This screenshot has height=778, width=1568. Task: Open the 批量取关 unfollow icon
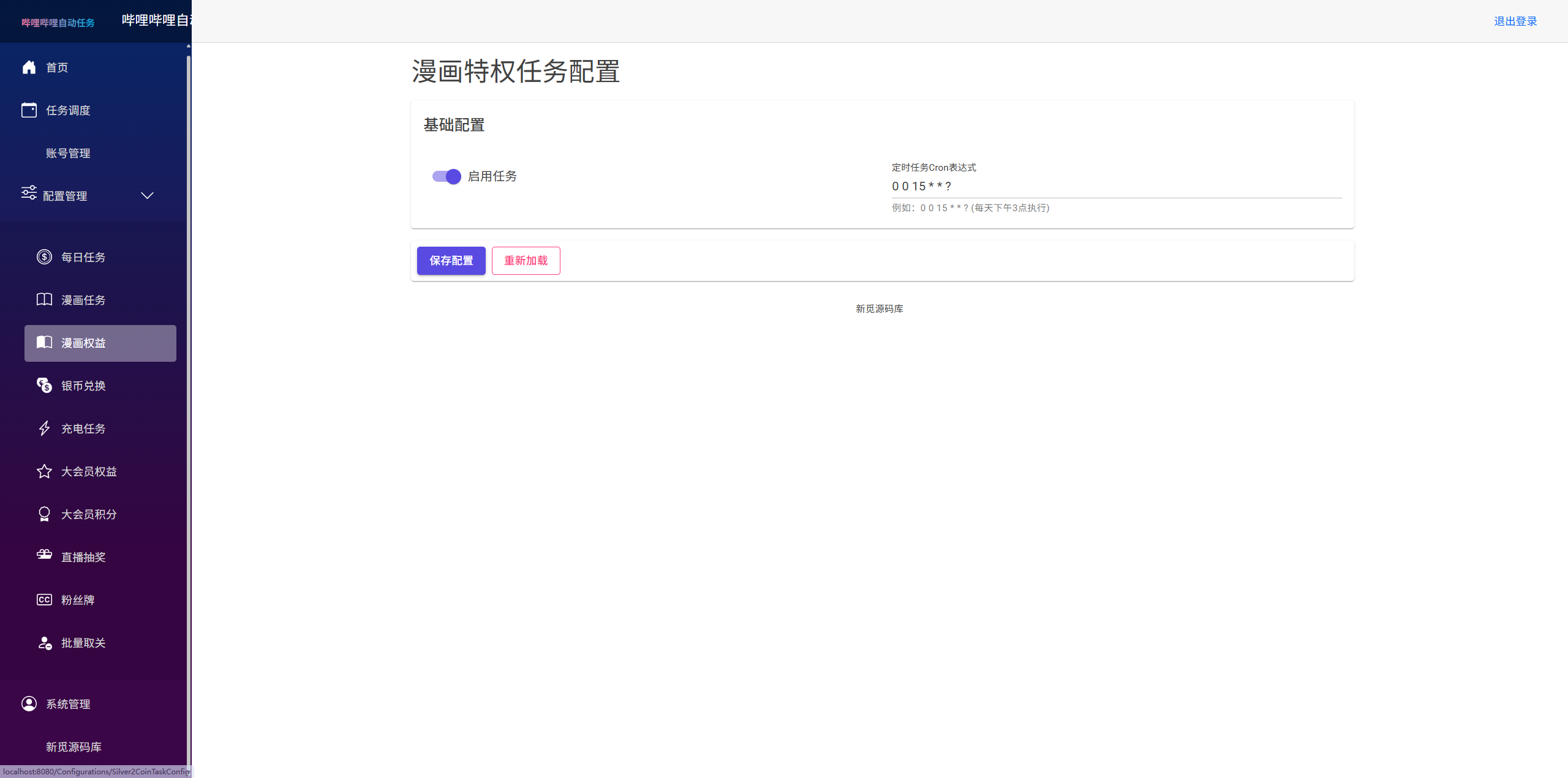point(43,642)
